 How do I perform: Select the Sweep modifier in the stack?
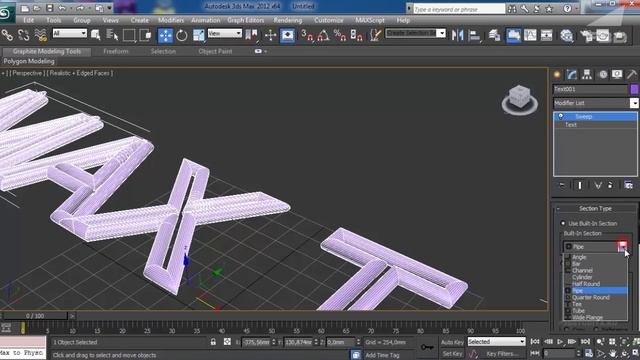click(596, 116)
